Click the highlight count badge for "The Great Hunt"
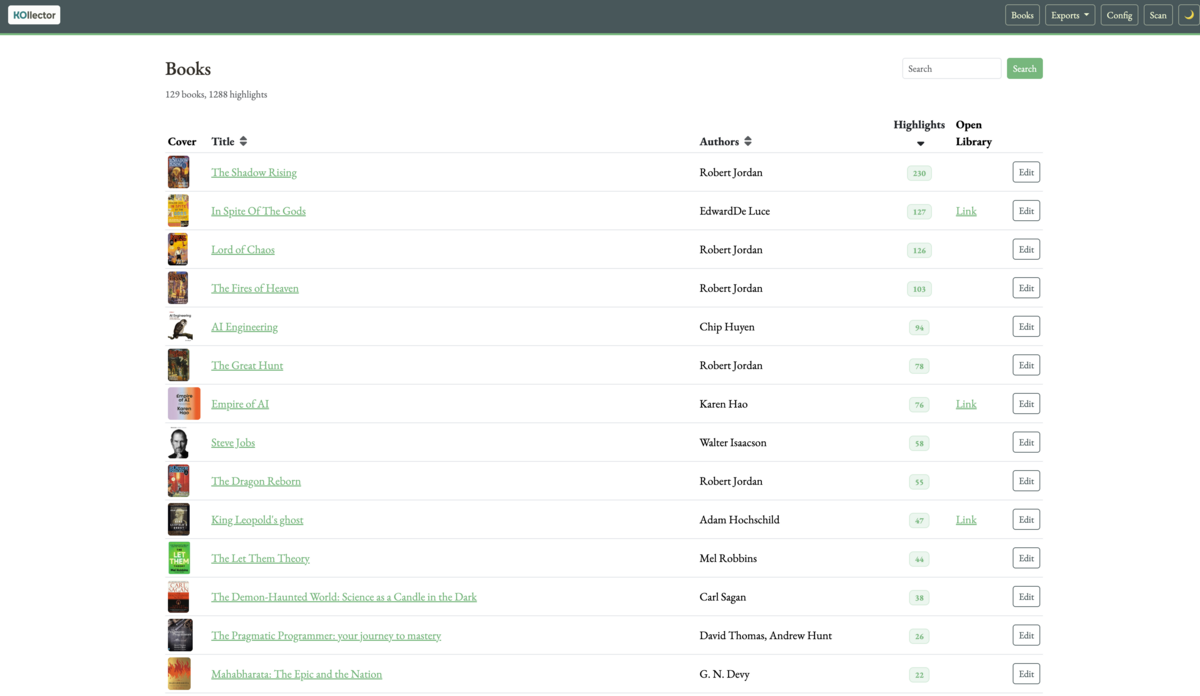Viewport: 1200px width, 696px height. click(919, 365)
